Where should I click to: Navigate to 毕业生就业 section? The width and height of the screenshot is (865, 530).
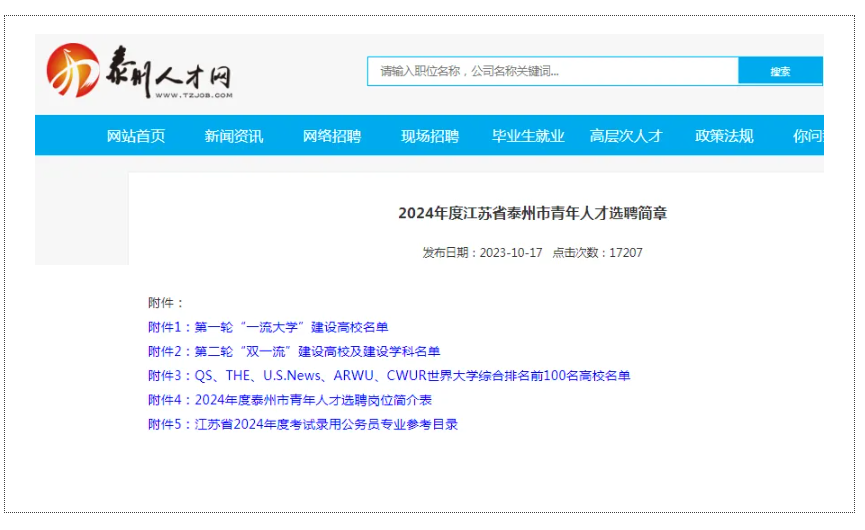pos(528,136)
